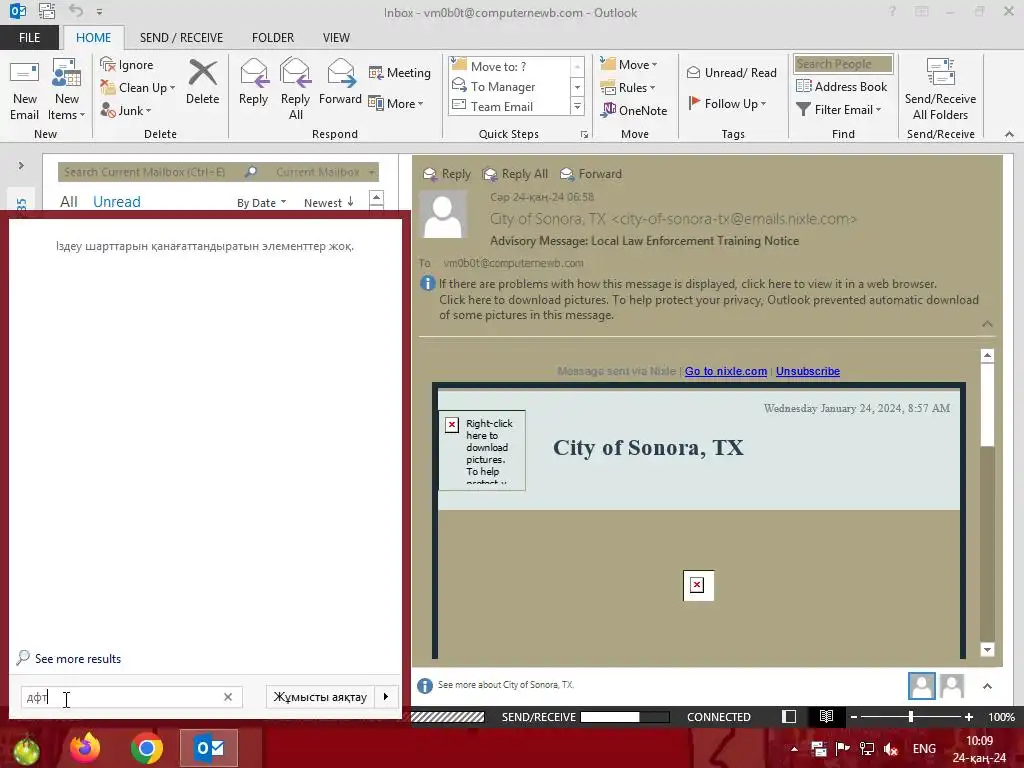Click the sender contact picture
The height and width of the screenshot is (768, 1024).
(x=443, y=216)
